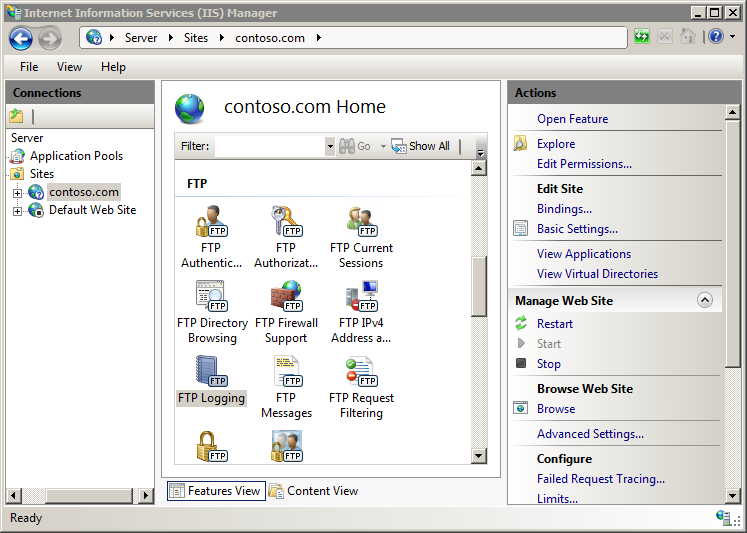747x533 pixels.
Task: Open FTP Authorization Rules icon
Action: tap(287, 221)
